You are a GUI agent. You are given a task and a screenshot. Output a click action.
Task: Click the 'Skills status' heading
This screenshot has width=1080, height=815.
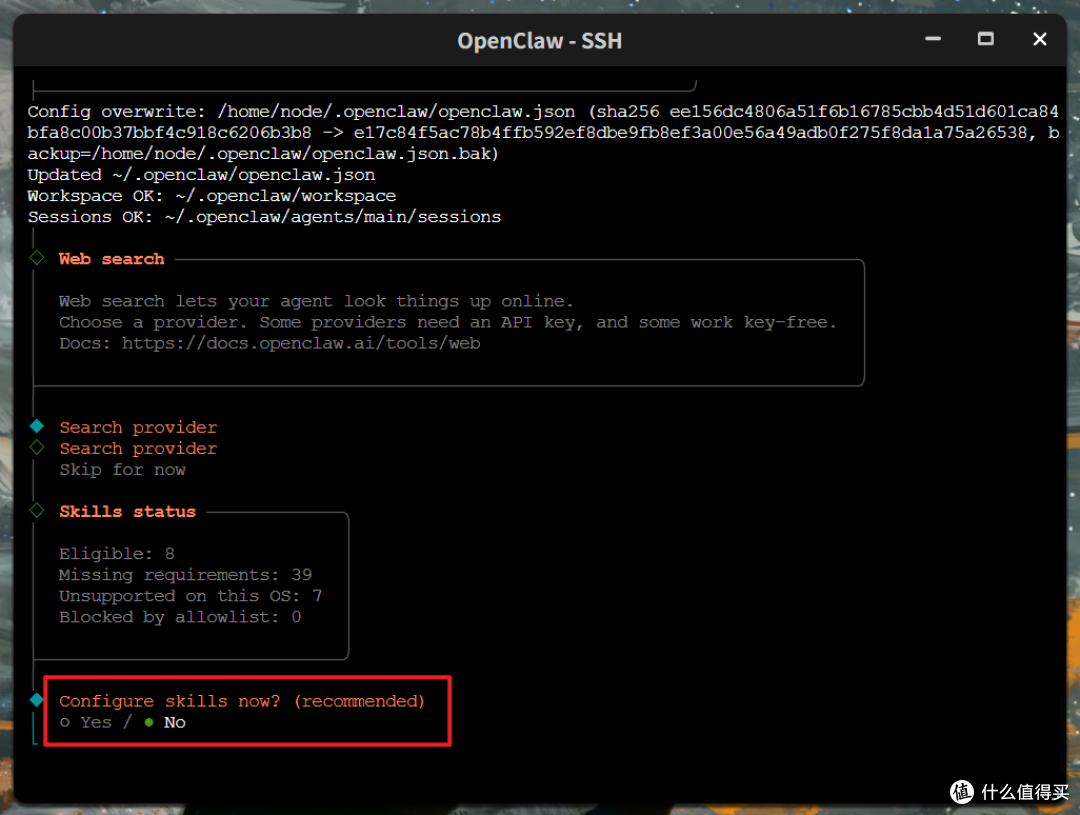click(127, 511)
